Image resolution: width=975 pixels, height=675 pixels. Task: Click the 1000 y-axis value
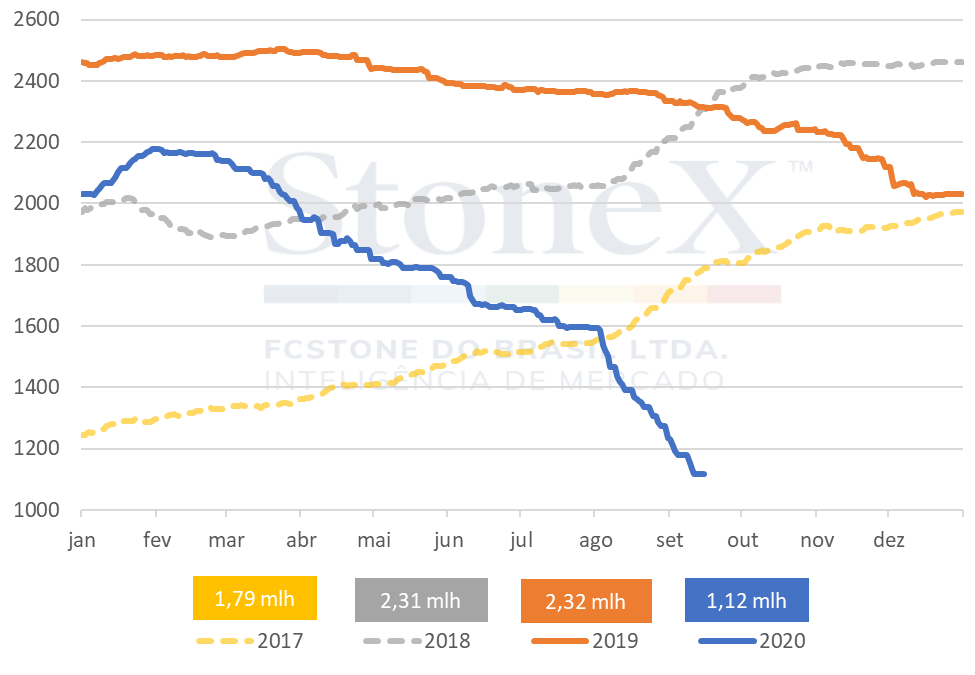[36, 510]
